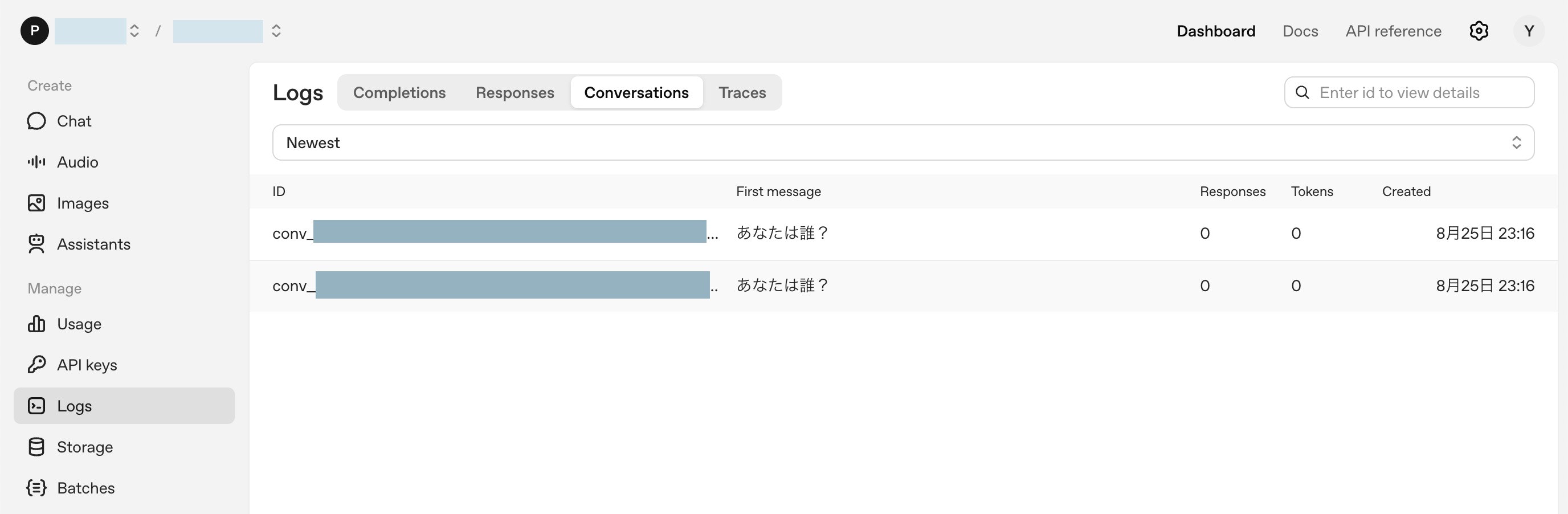Image resolution: width=1568 pixels, height=514 pixels.
Task: Open the Images picture icon
Action: coord(36,203)
